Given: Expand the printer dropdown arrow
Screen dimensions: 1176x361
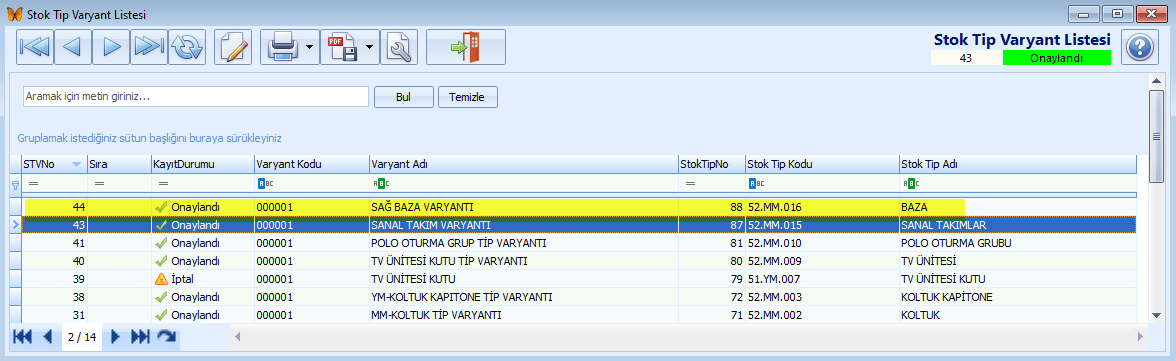Looking at the screenshot, I should (310, 47).
